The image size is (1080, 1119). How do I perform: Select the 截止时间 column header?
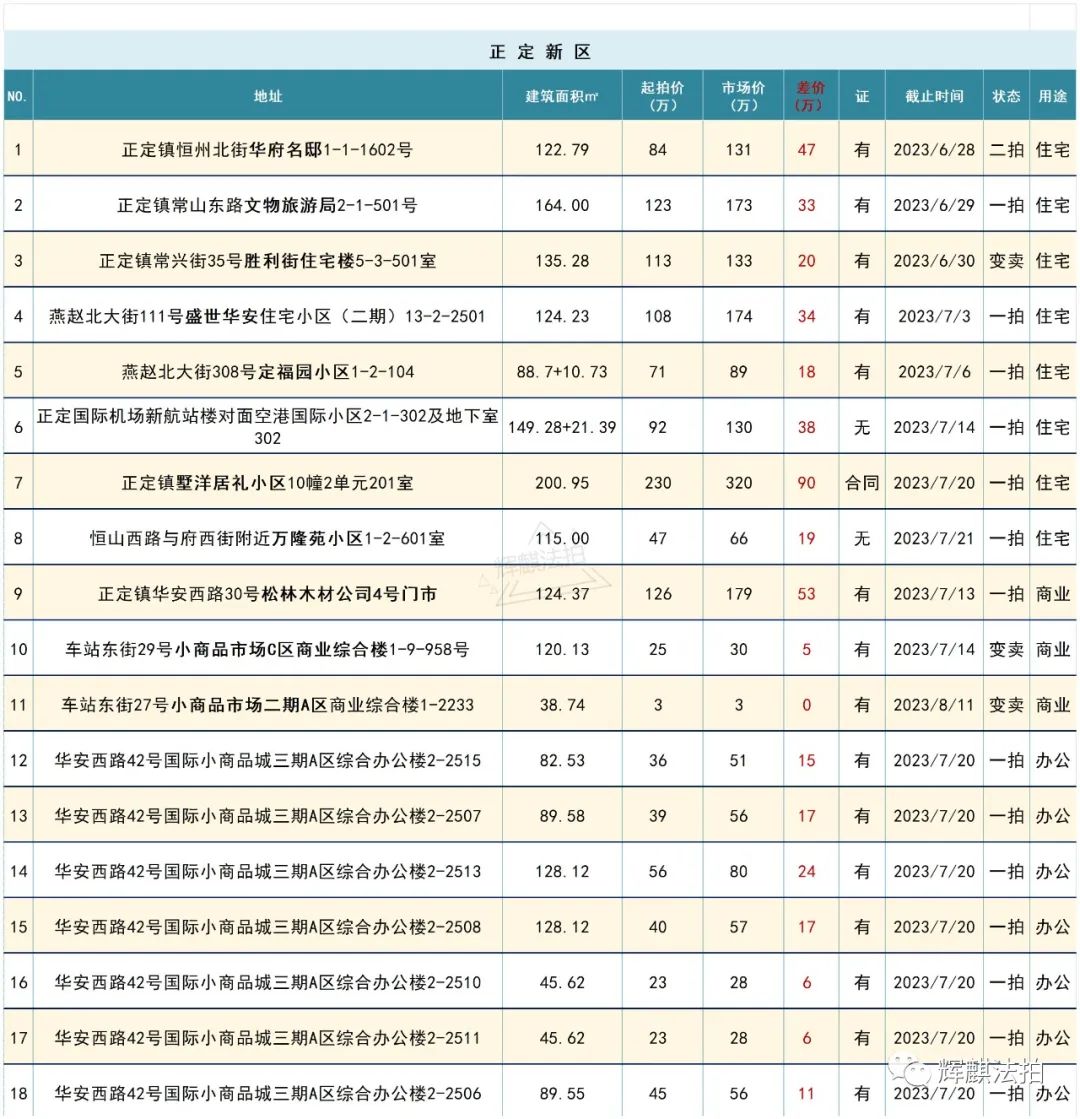934,96
